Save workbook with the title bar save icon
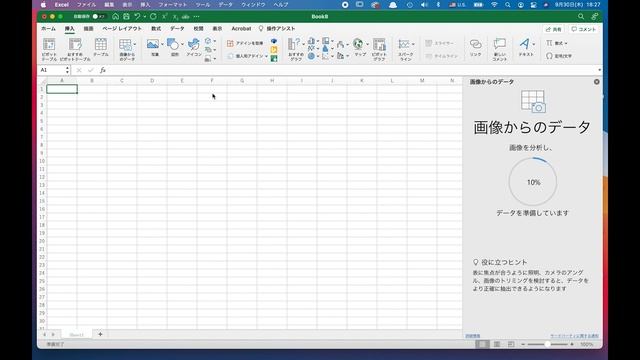 coord(126,16)
